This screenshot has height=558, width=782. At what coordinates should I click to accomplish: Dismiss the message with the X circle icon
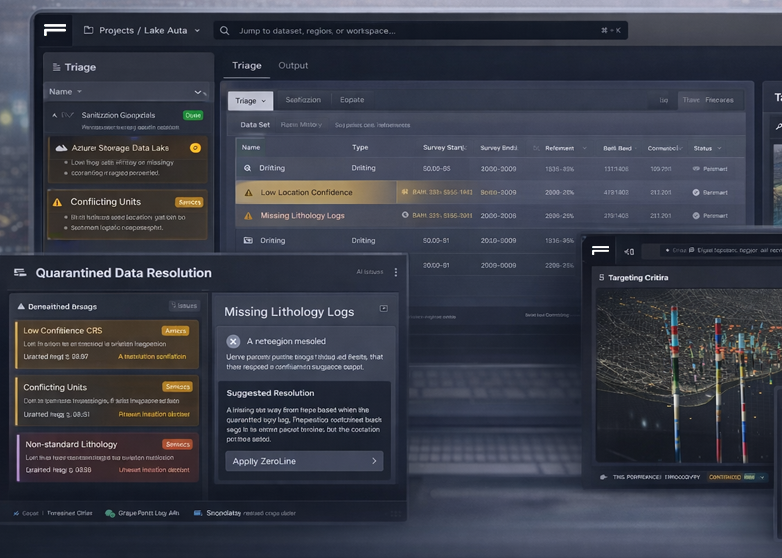(233, 341)
